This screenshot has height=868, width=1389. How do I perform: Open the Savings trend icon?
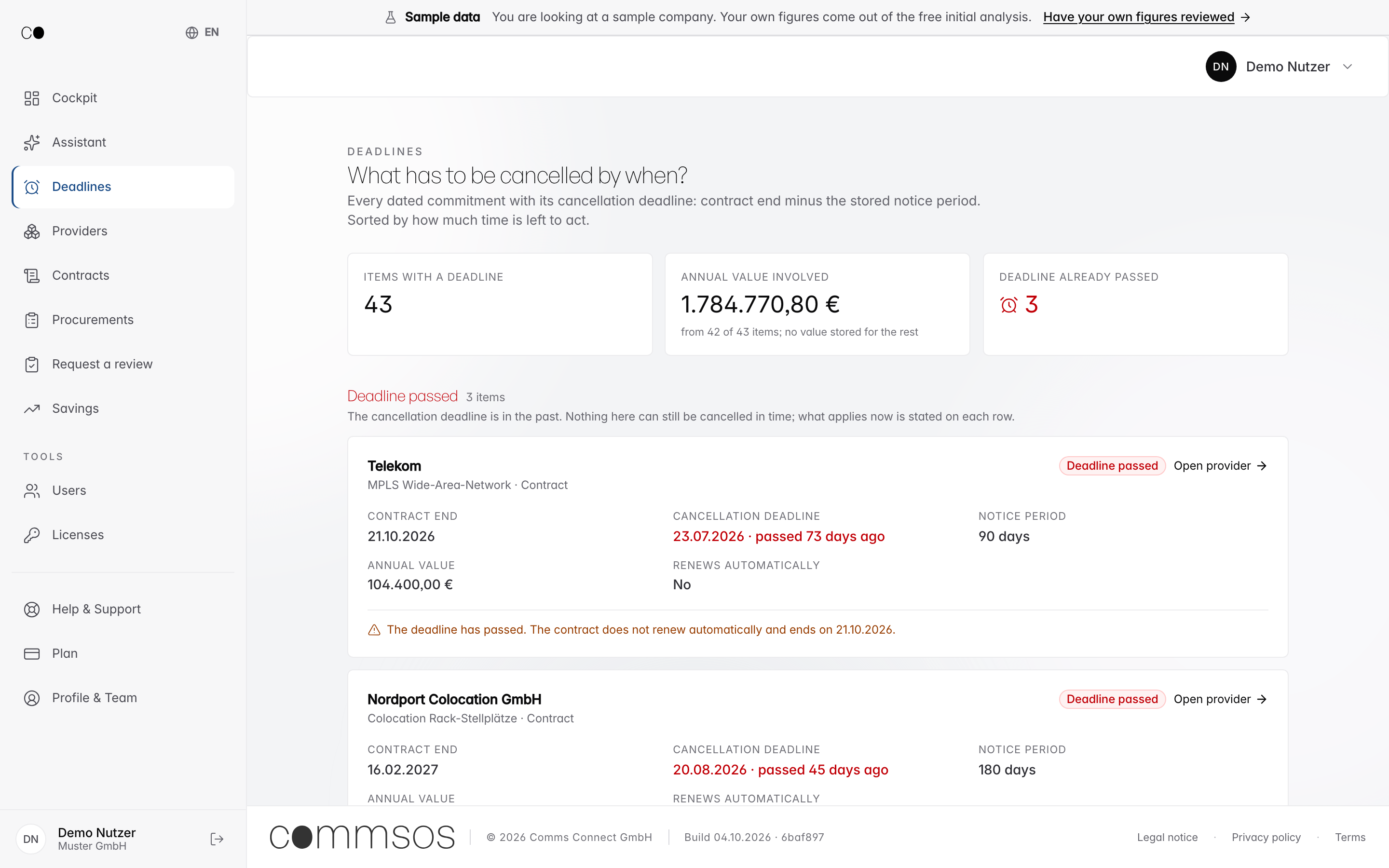[x=31, y=409]
